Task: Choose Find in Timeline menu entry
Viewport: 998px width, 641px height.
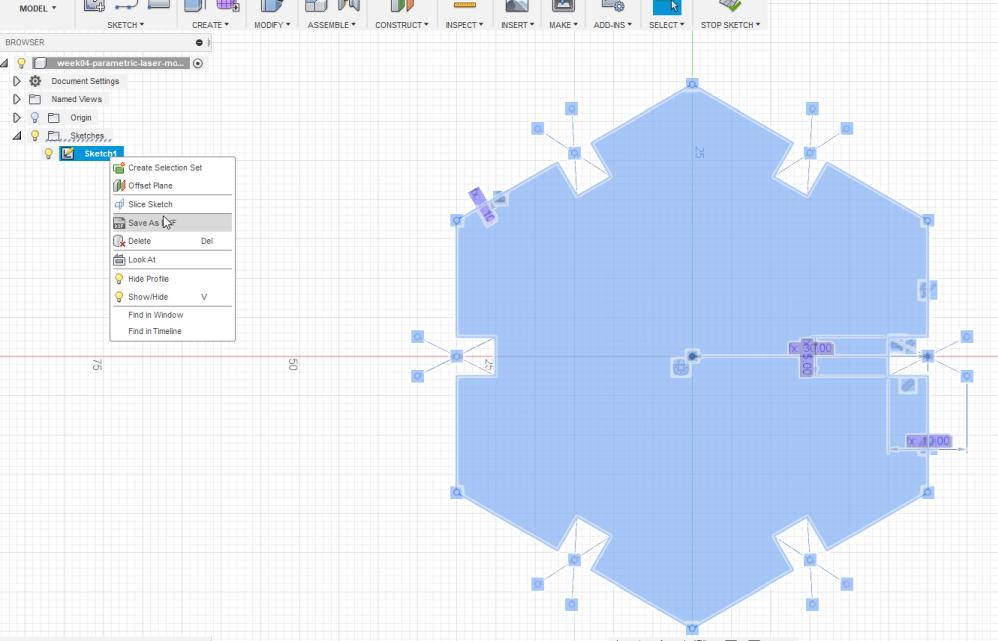Action: [x=172, y=331]
